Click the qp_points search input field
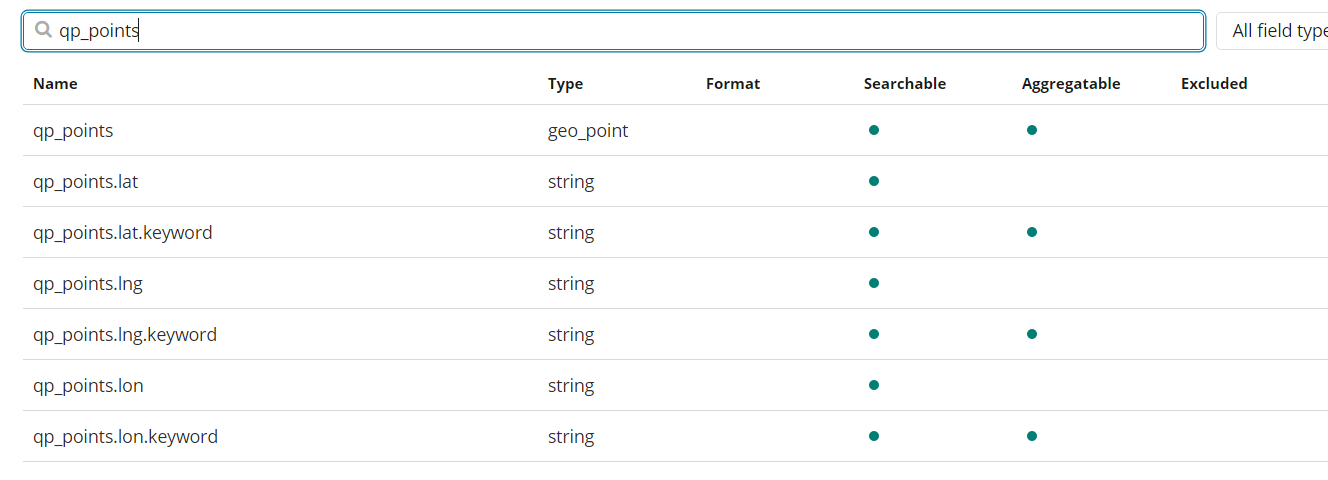 coord(620,31)
